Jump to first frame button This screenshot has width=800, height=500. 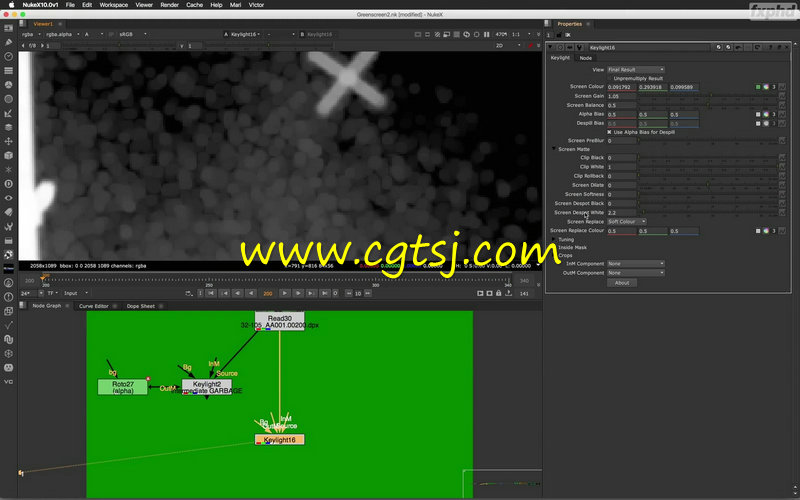pos(211,293)
